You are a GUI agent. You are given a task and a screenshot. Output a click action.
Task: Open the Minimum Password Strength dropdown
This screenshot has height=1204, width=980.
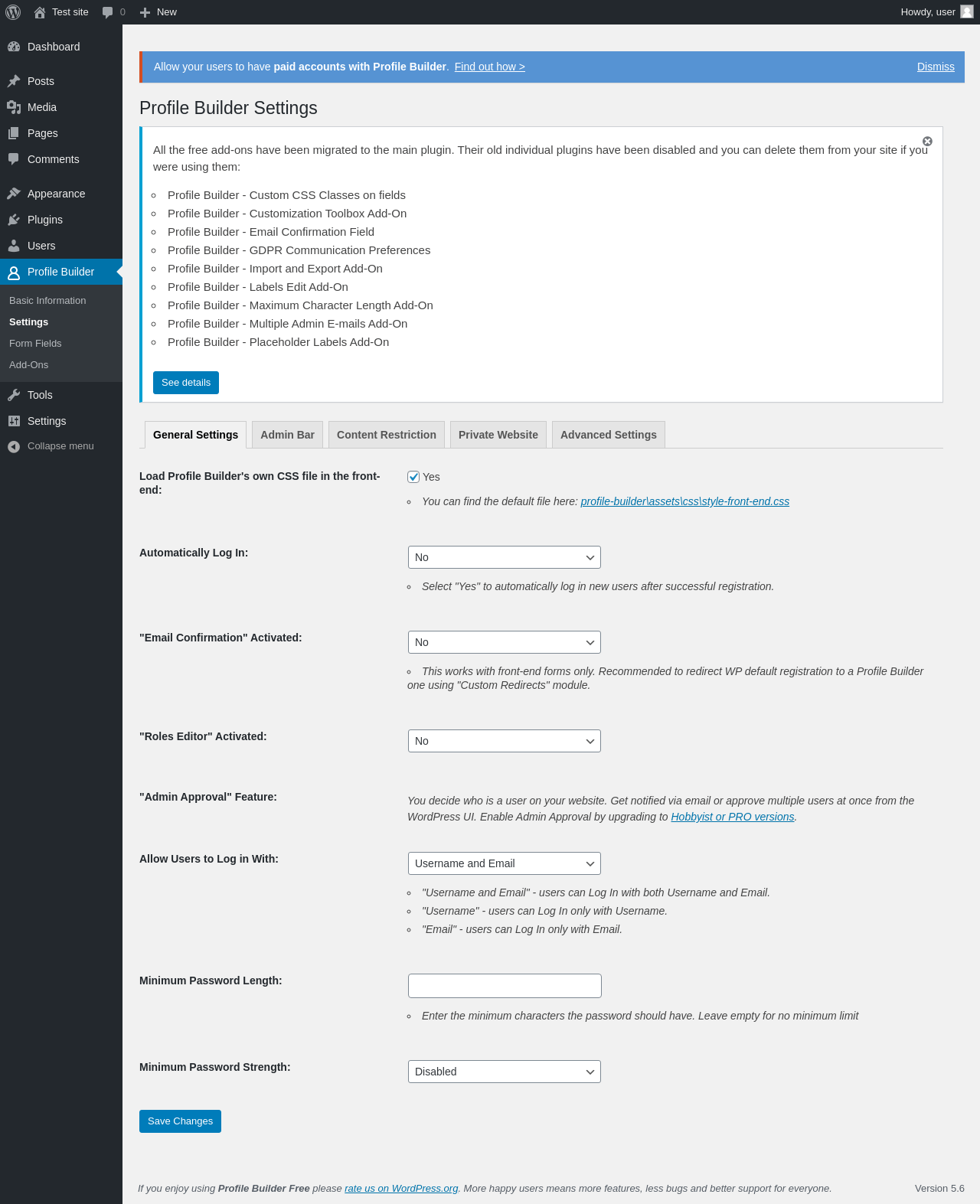pos(504,1072)
